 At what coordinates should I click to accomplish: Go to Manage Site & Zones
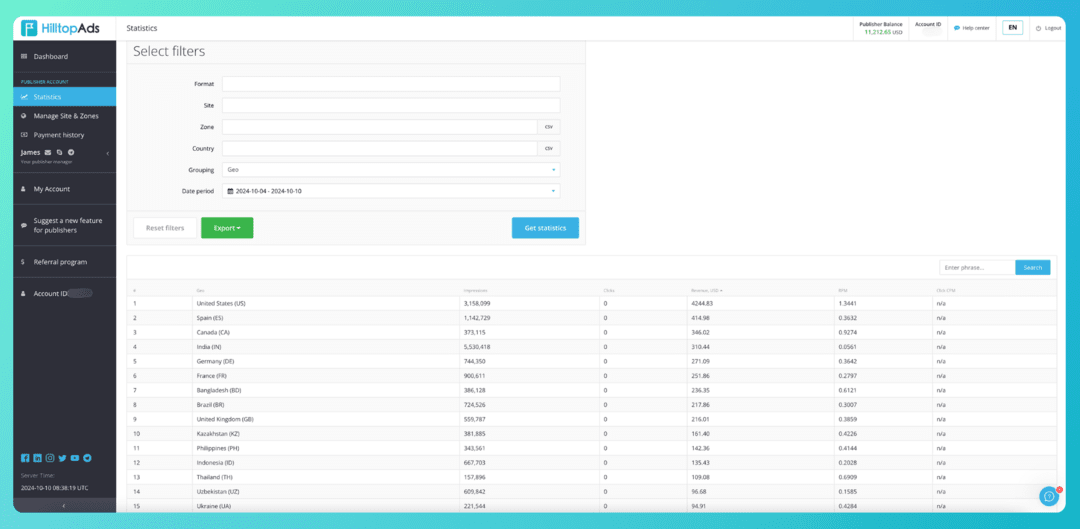(x=66, y=116)
